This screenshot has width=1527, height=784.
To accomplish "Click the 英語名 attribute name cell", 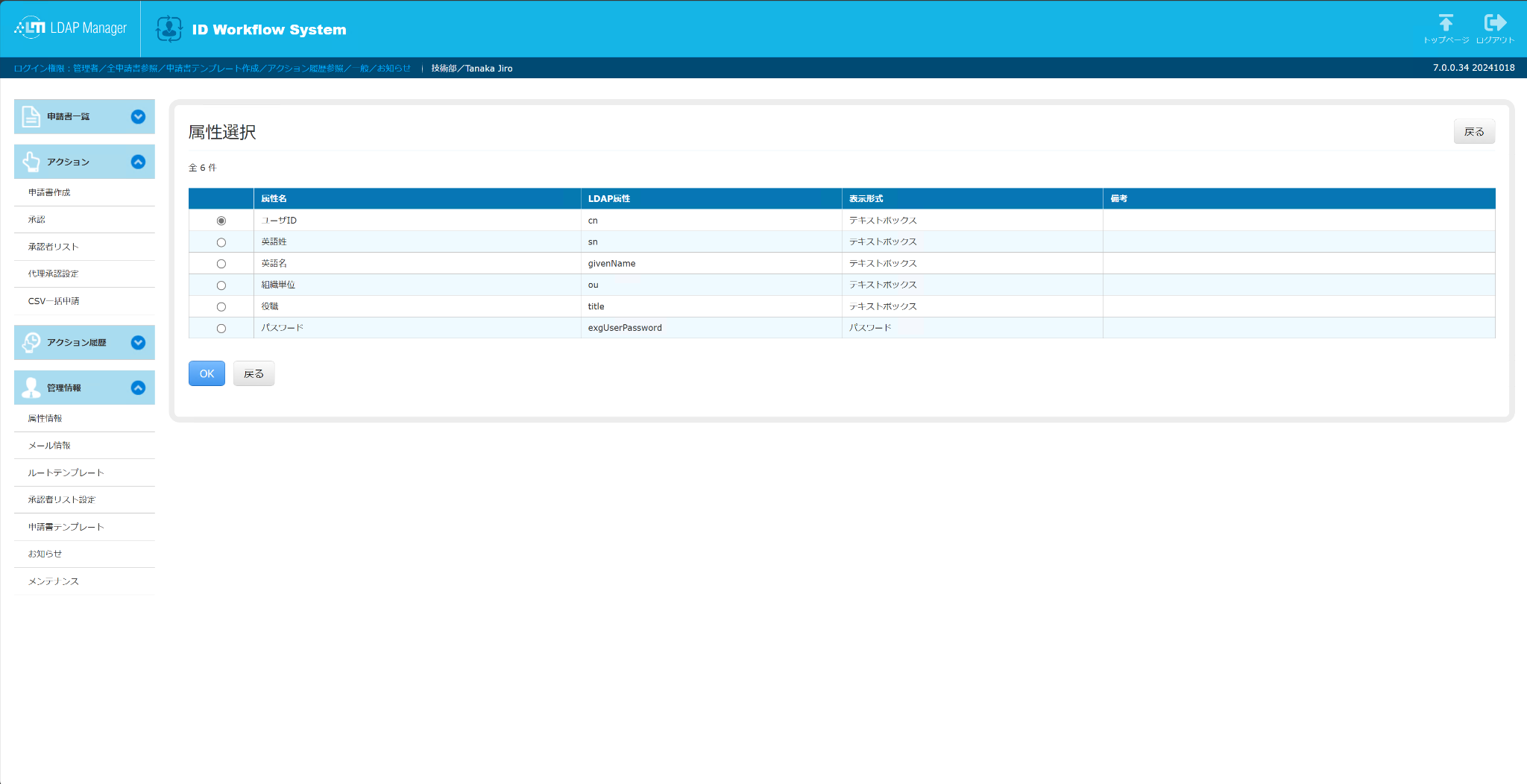I will coord(417,264).
